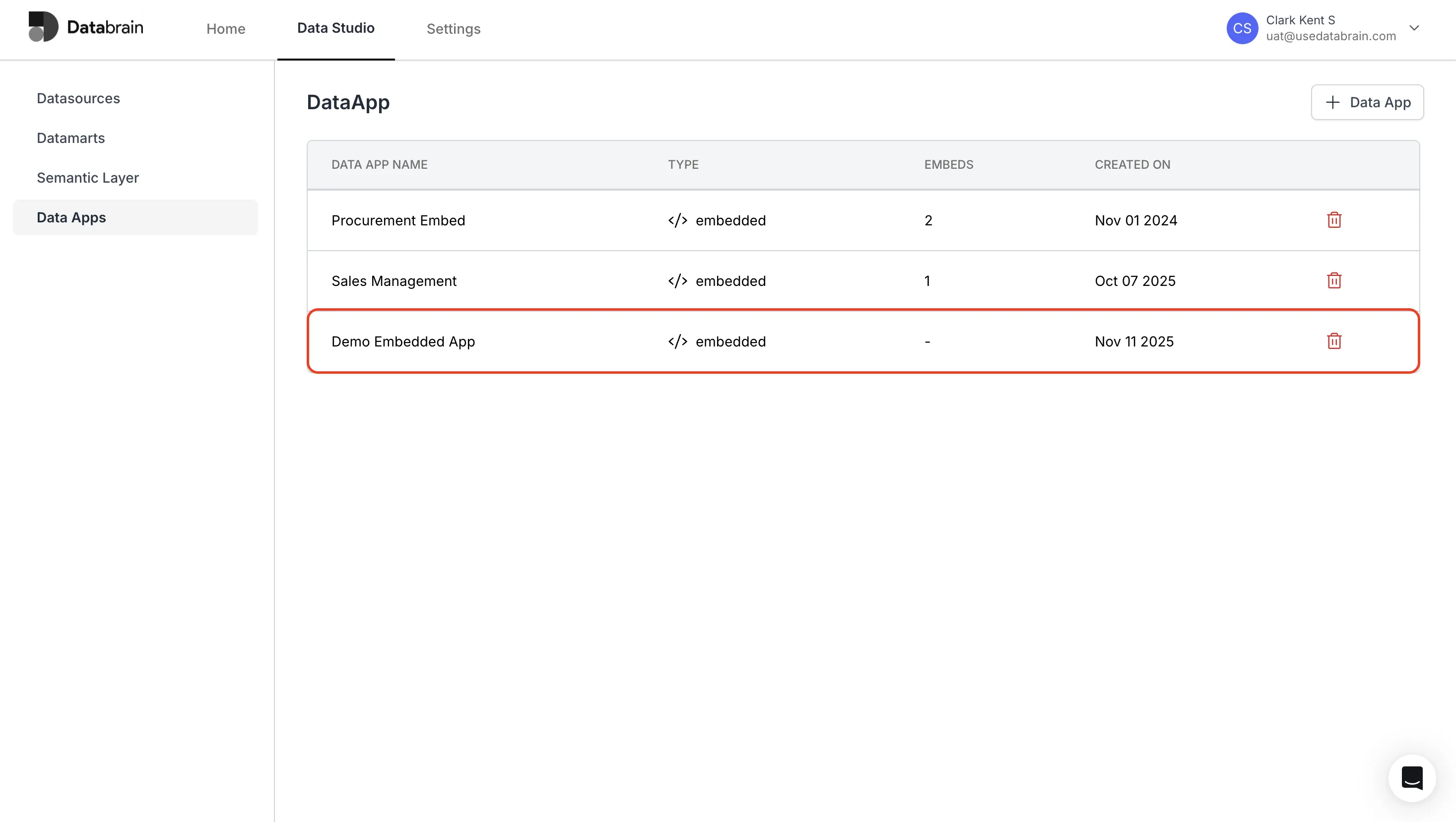Screen dimensions: 1456x822
Task: Click the CS user avatar
Action: point(1242,28)
